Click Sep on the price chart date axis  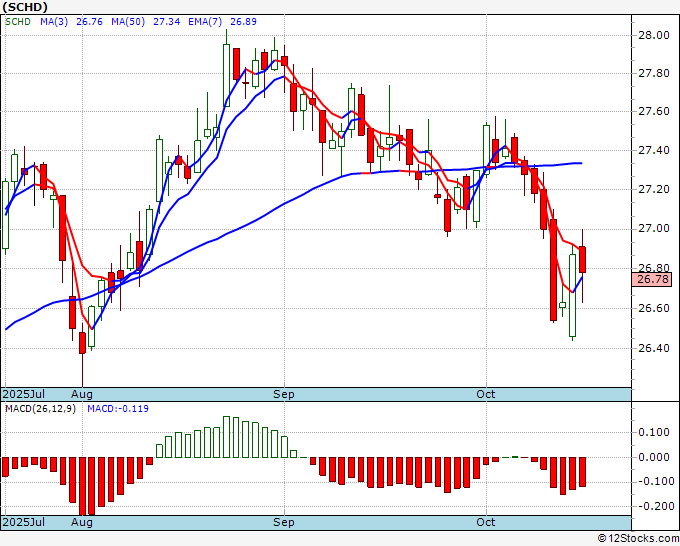284,394
